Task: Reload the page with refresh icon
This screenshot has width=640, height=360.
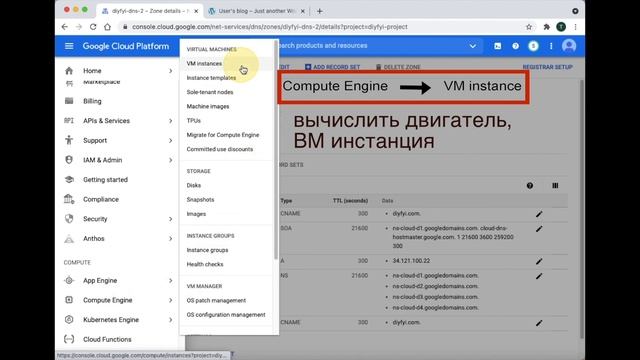Action: (x=93, y=27)
